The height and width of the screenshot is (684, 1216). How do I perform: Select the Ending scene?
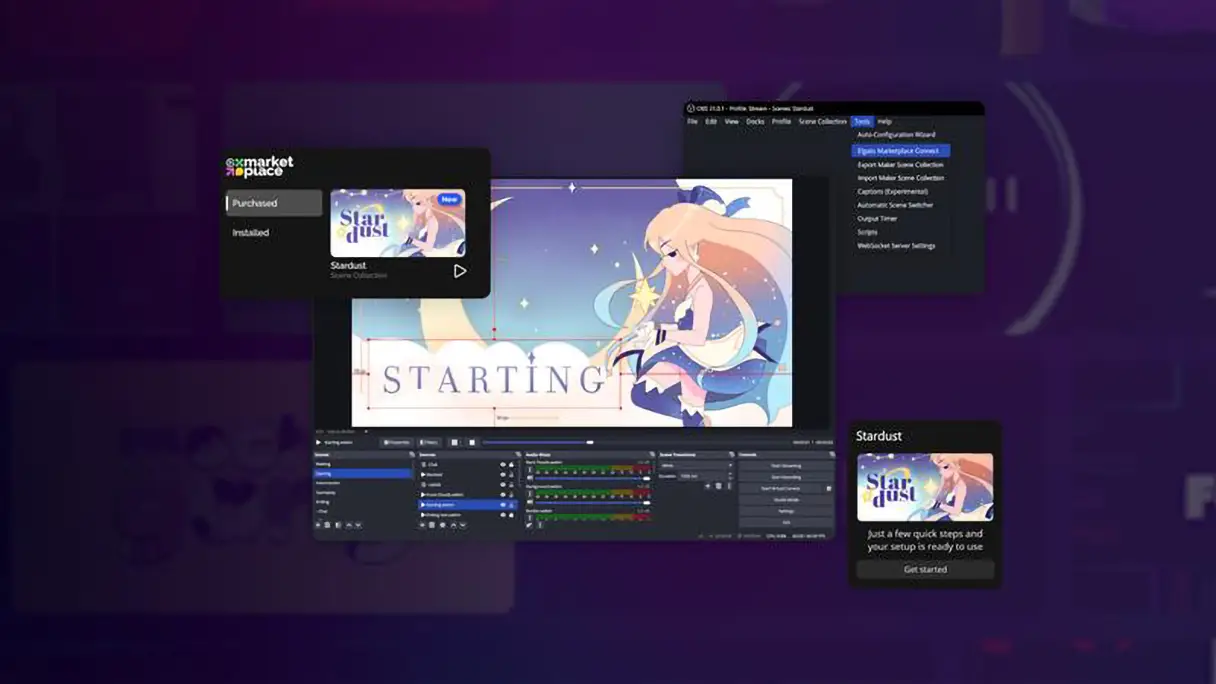coord(362,502)
